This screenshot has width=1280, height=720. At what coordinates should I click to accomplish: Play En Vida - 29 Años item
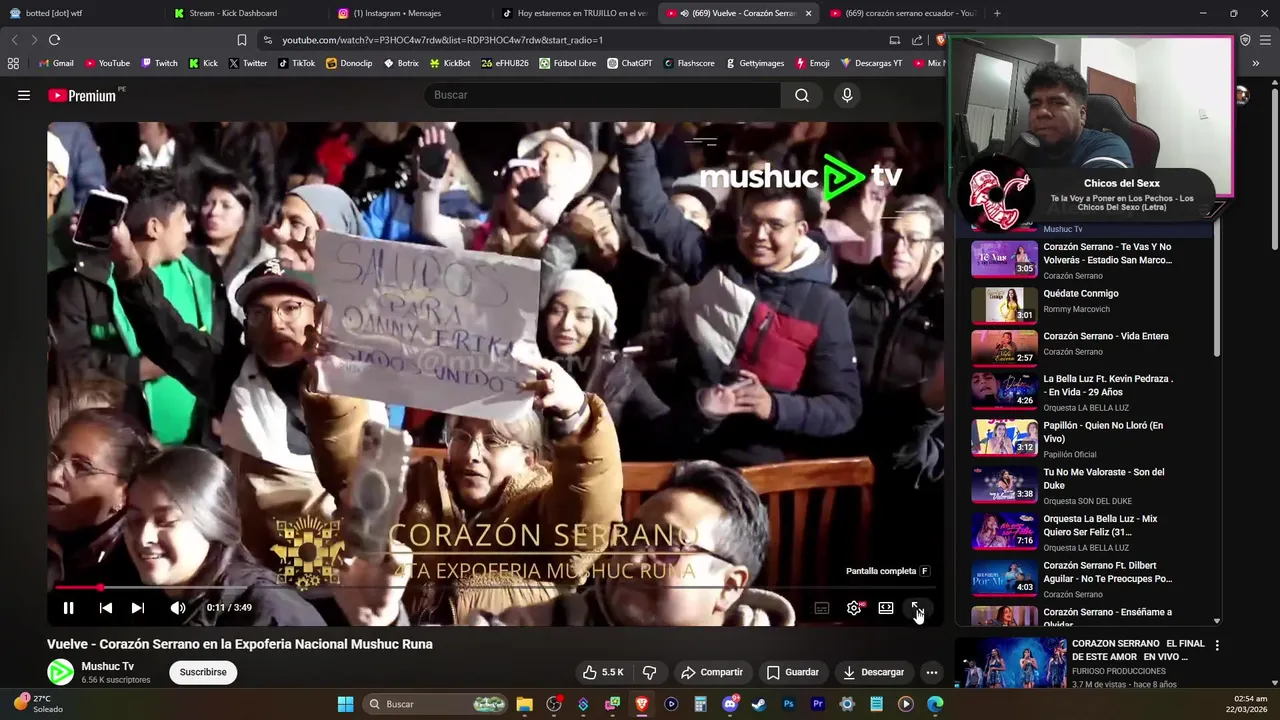click(x=1090, y=392)
